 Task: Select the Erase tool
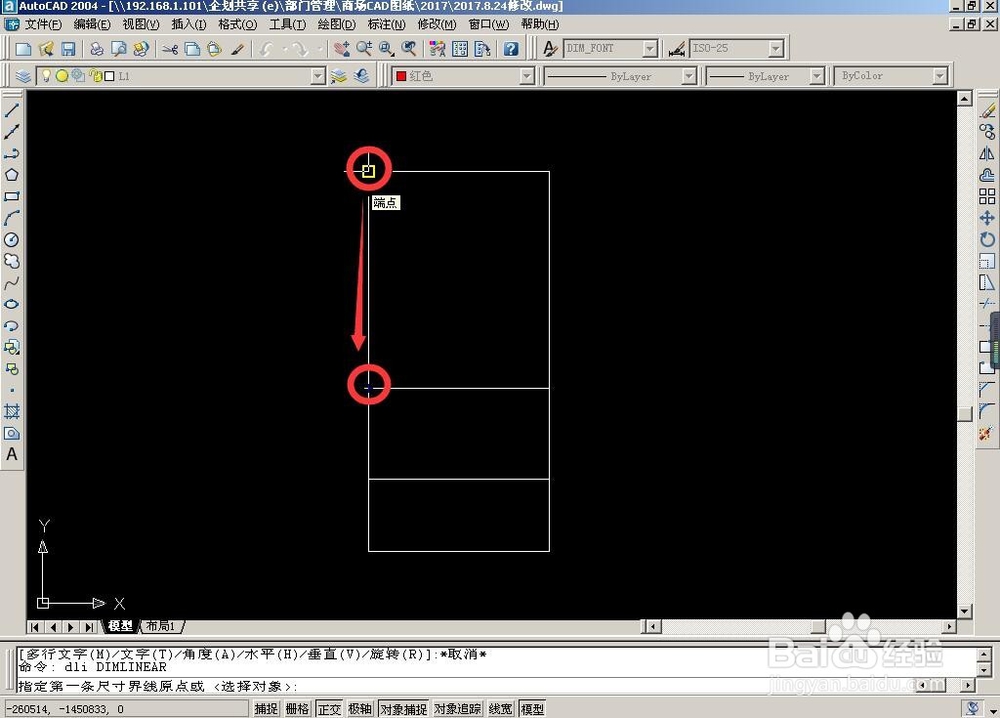[x=987, y=110]
